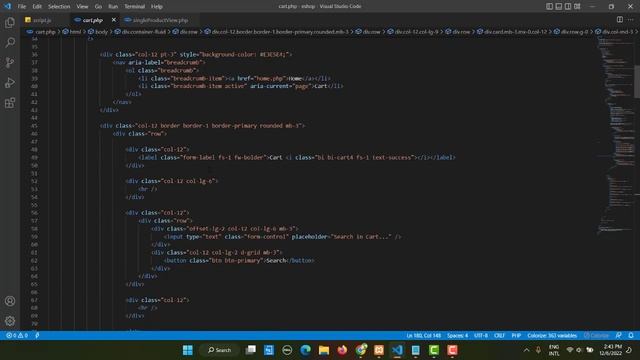Click UTF-8 encoding status

pos(481,335)
